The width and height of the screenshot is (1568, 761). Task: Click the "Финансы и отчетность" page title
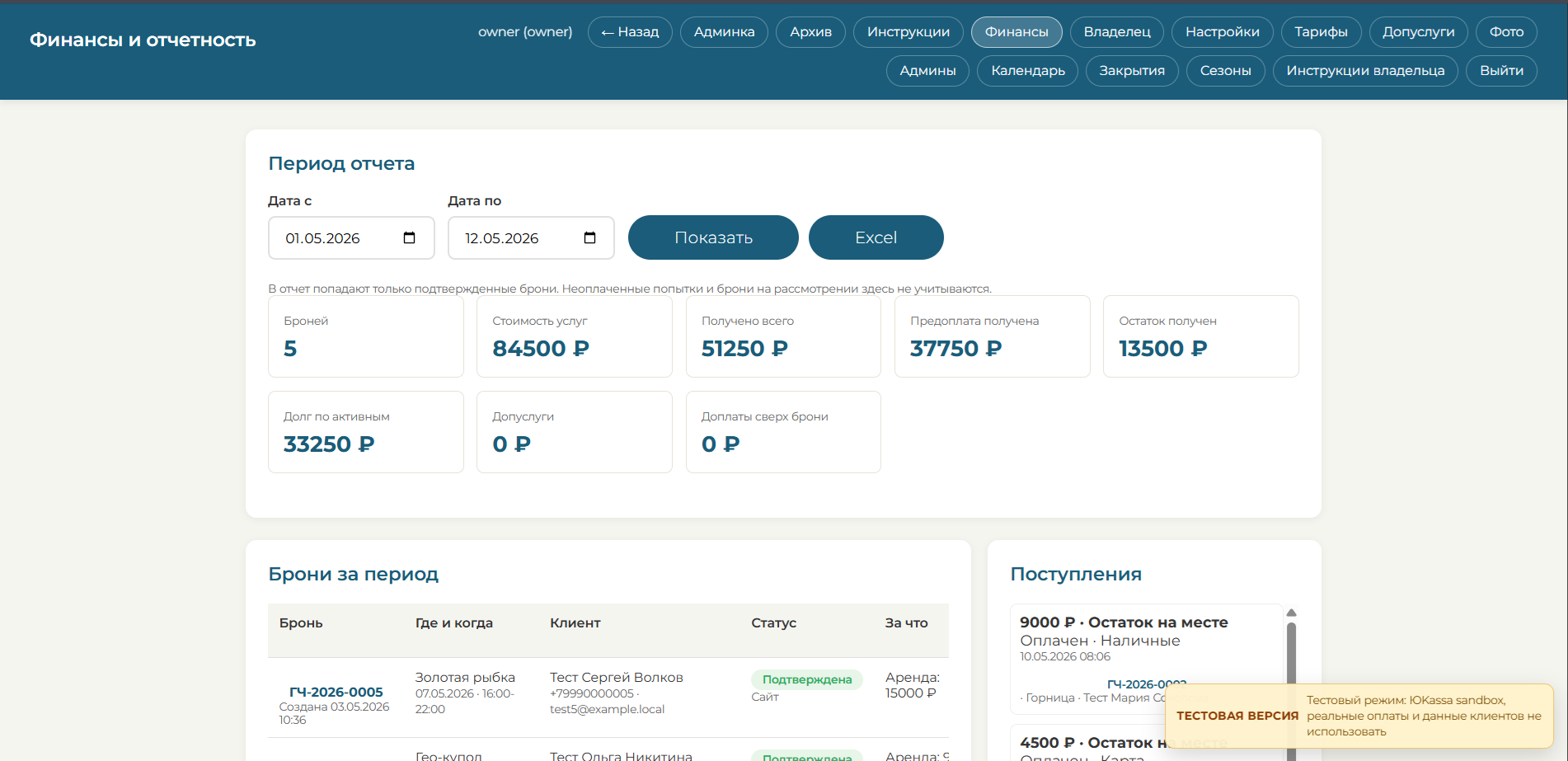(x=143, y=40)
